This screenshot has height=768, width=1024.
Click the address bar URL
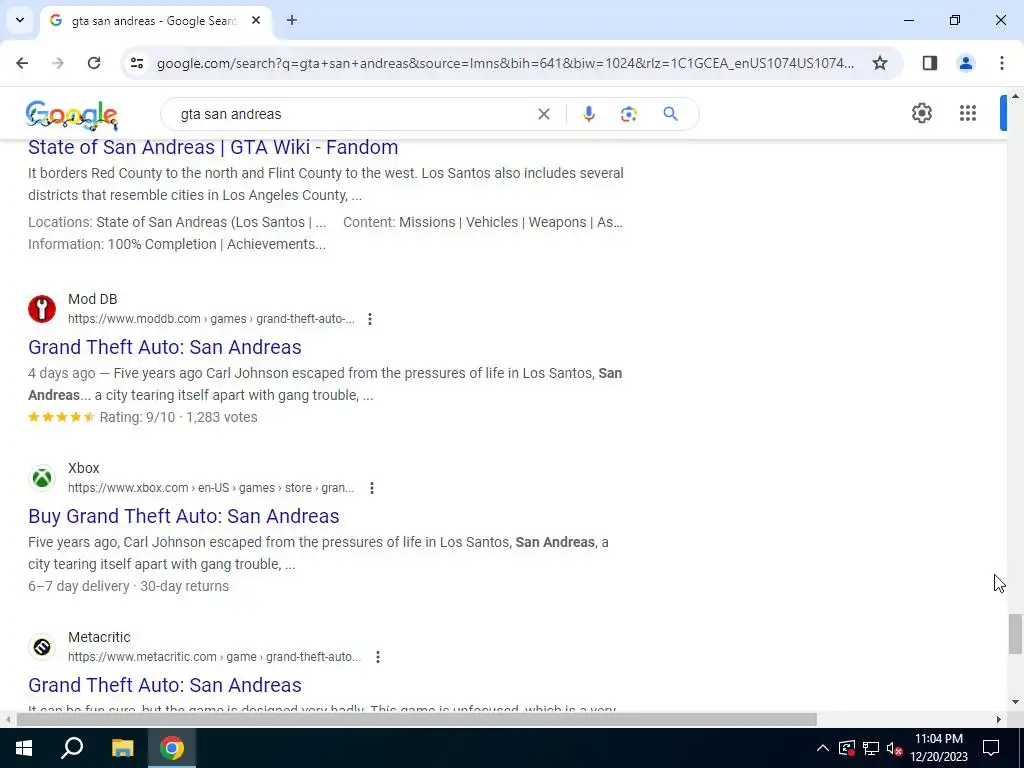tap(505, 63)
